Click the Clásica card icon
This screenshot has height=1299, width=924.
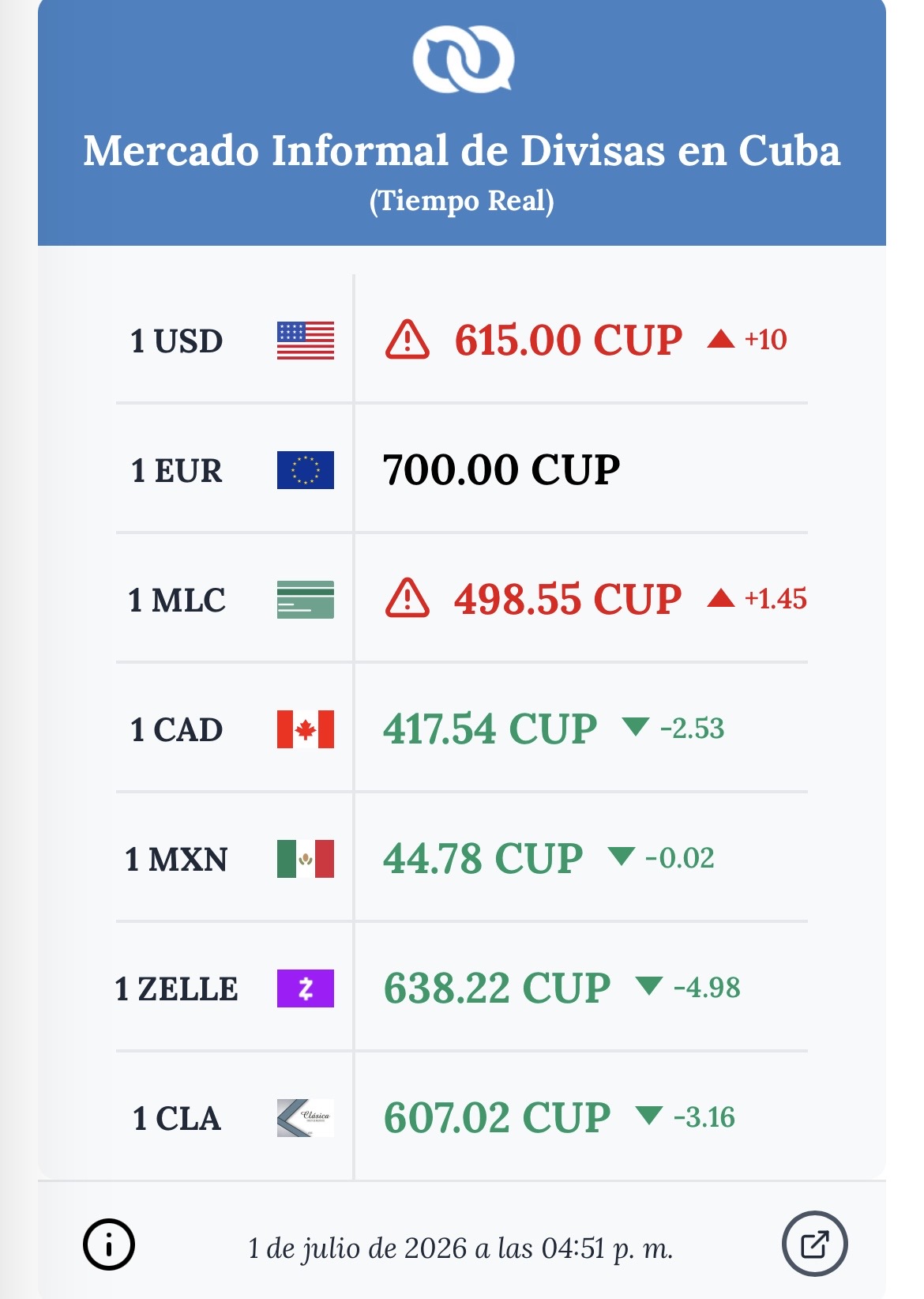point(306,1118)
